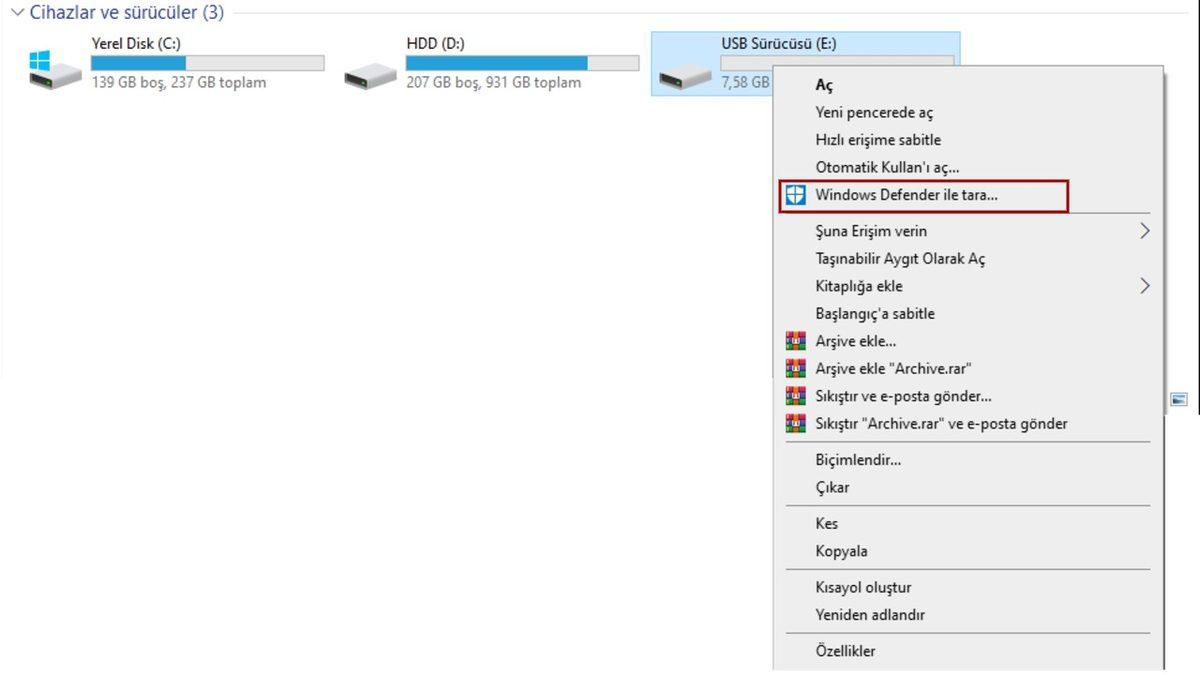The image size is (1200, 675).
Task: Click the Local Disk (C:) drive icon
Action: coord(55,70)
